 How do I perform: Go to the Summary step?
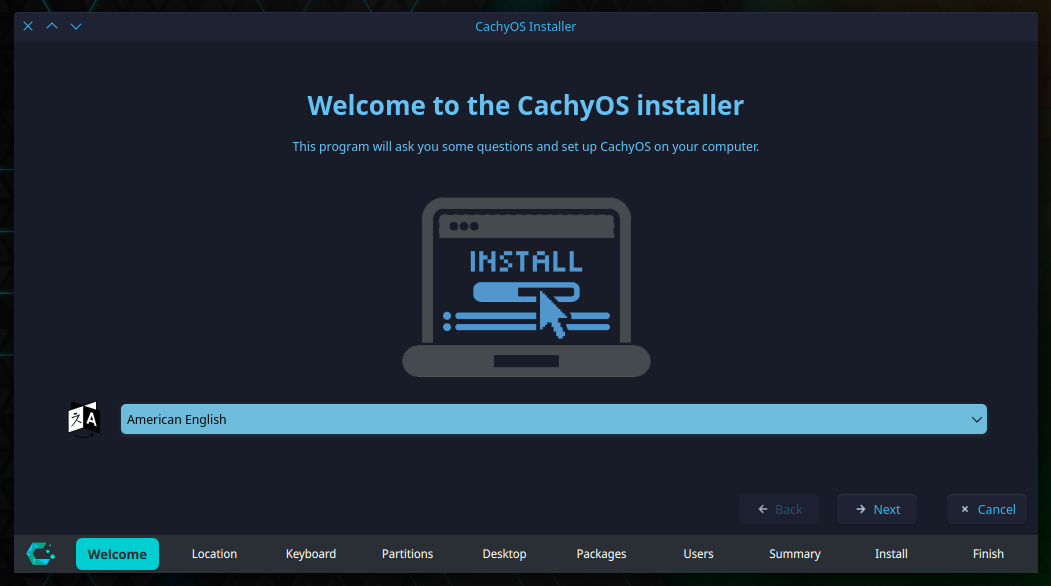pyautogui.click(x=795, y=554)
